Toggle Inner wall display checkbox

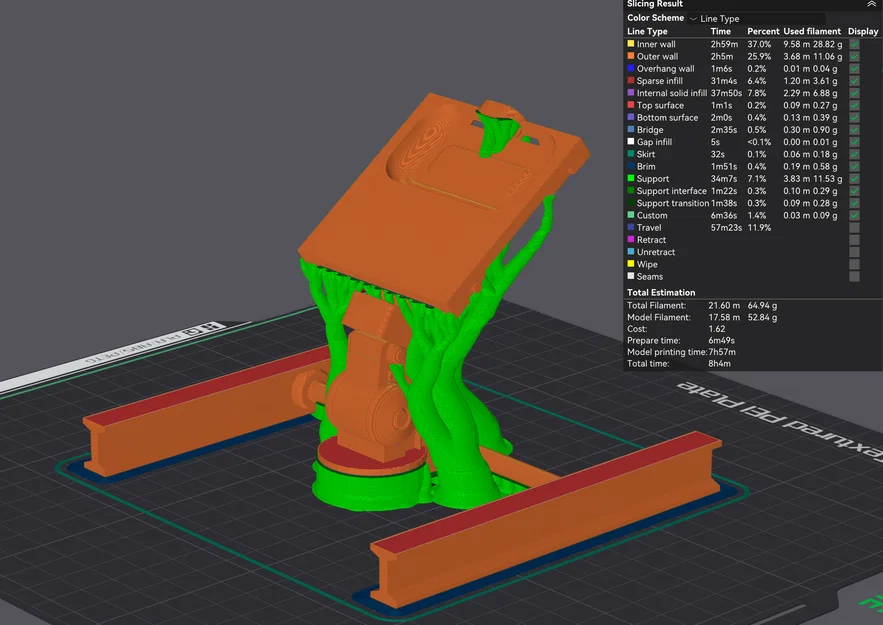[x=854, y=44]
